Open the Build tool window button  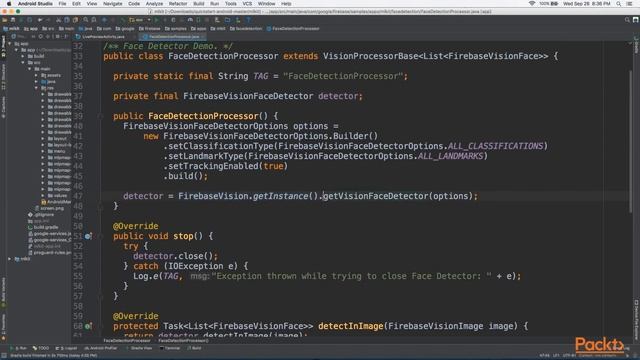tap(194, 348)
